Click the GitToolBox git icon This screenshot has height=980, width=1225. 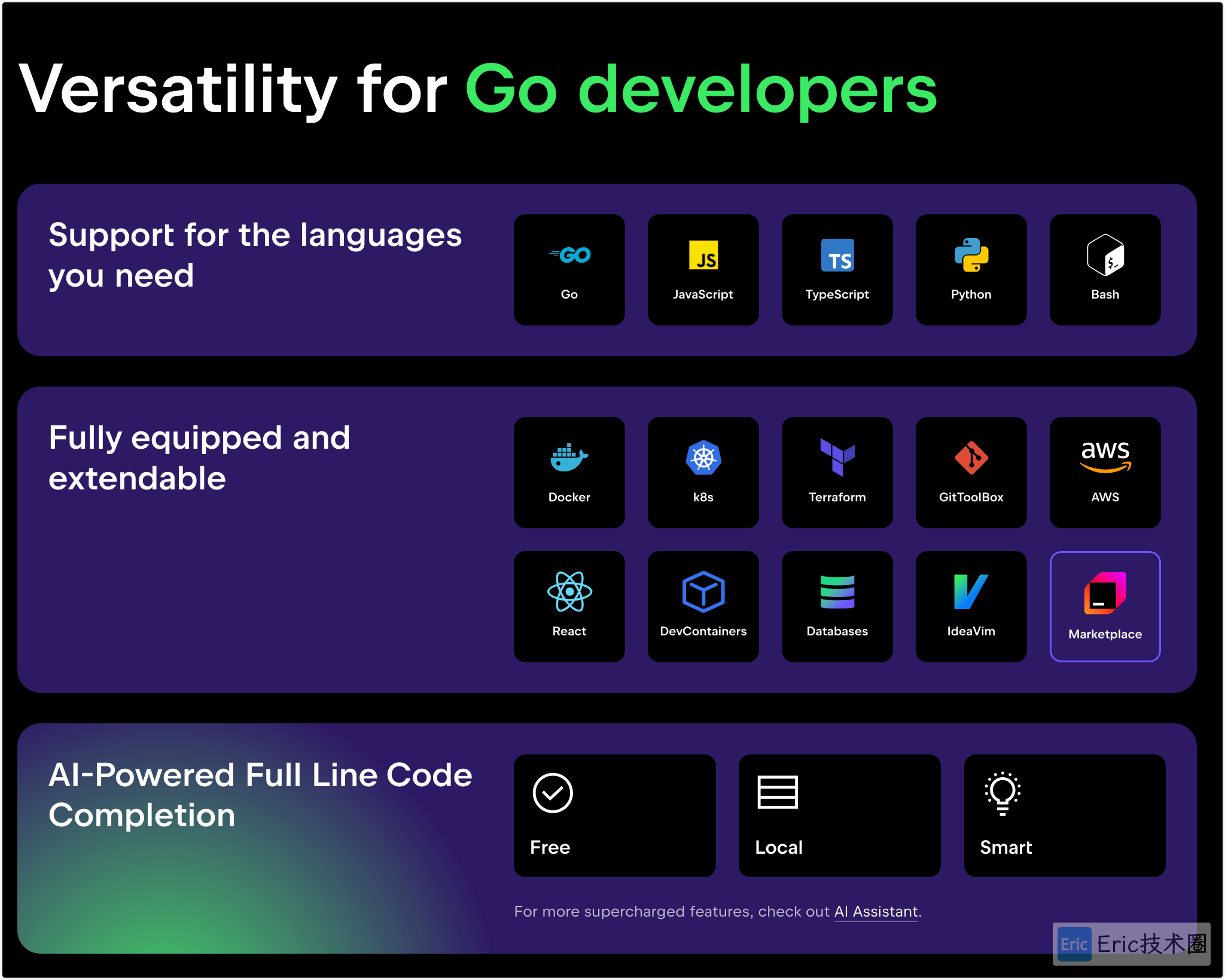tap(971, 458)
